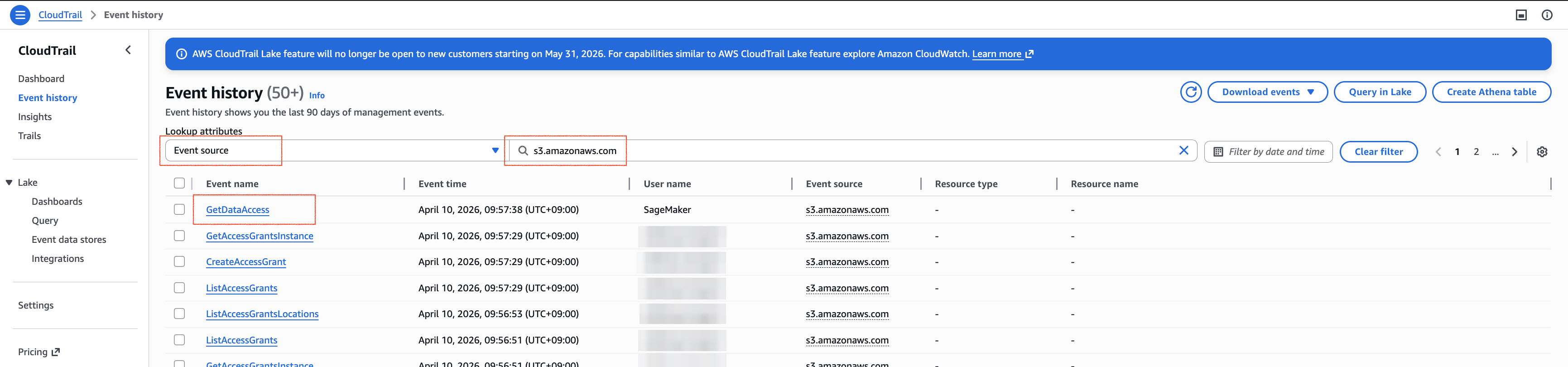Click the CloudShell panel icon top right
1568x367 pixels.
click(1520, 14)
